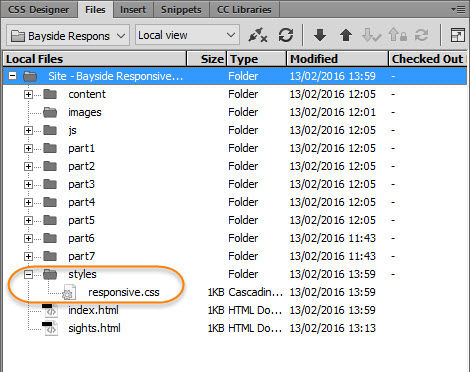Sort by the Modified column header
470x372 pixels.
coord(337,59)
